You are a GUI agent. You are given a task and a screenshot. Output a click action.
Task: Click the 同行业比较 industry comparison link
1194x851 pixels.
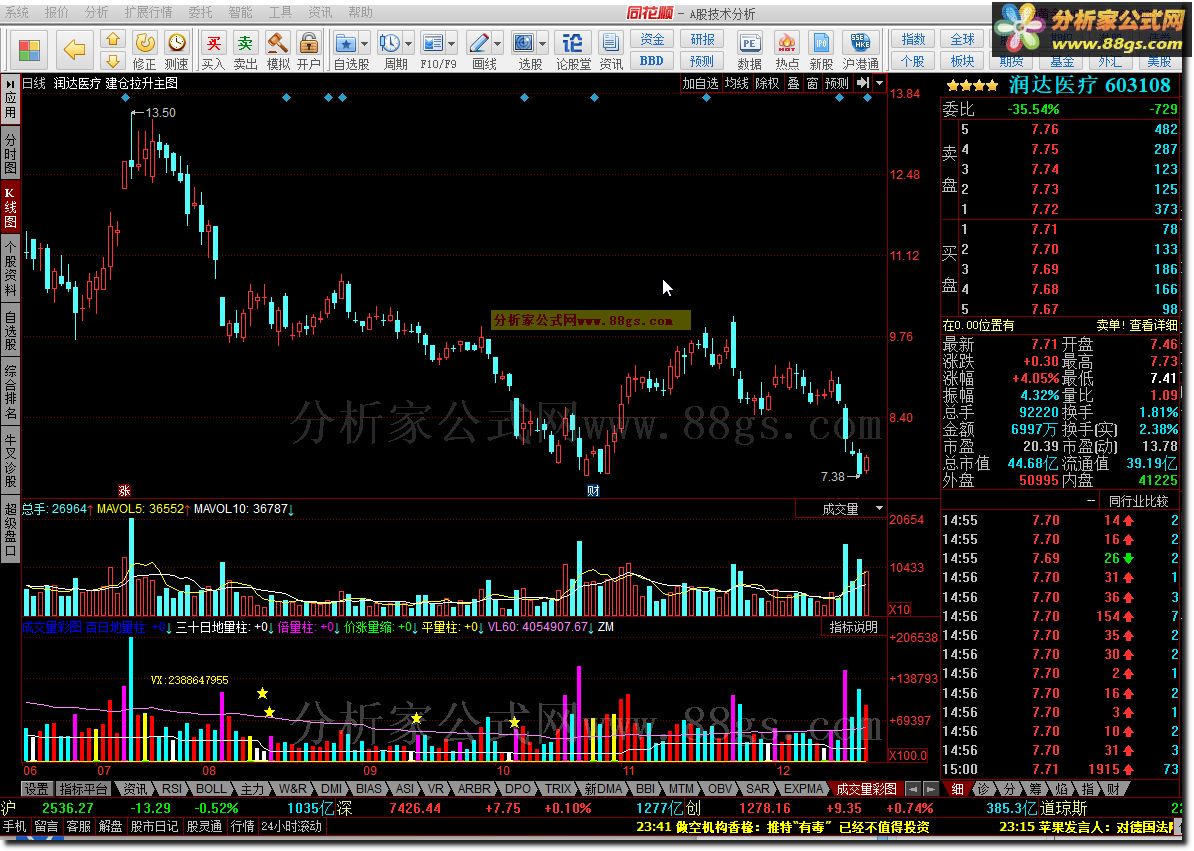[x=1138, y=501]
